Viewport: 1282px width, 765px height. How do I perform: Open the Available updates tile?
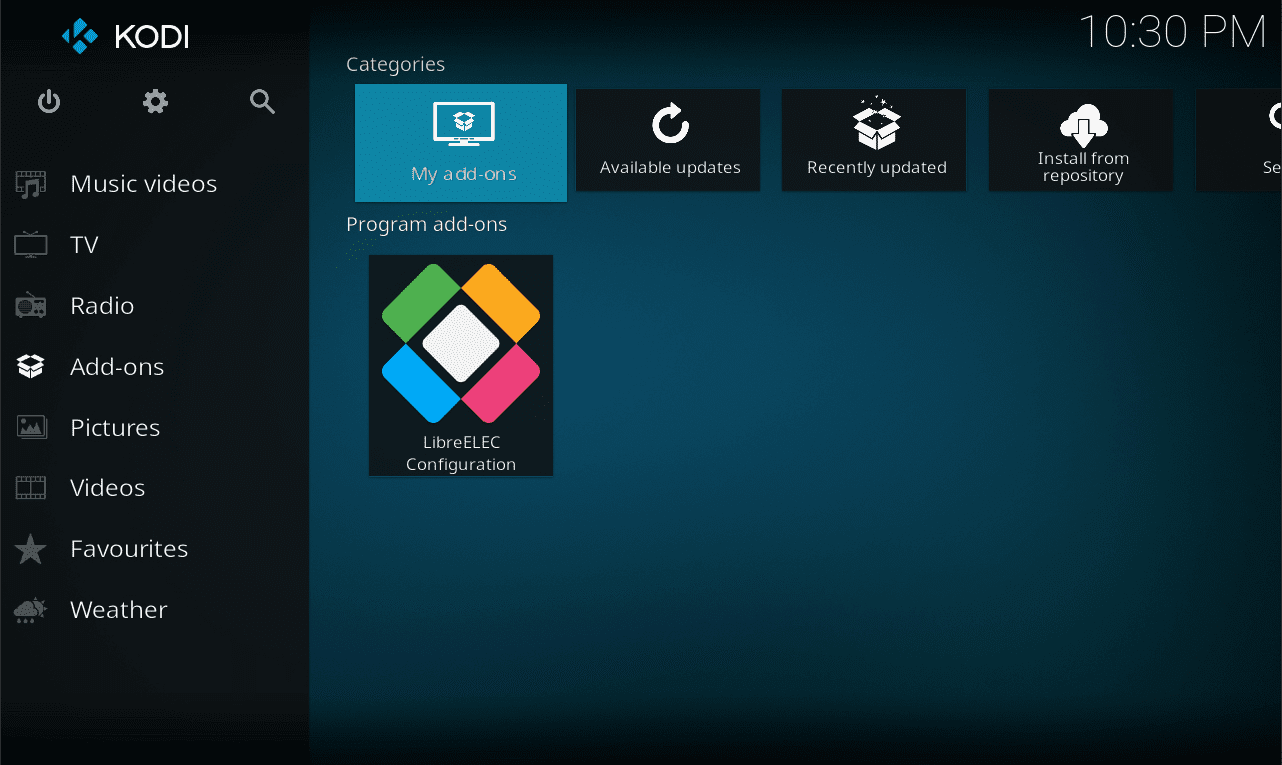point(669,141)
